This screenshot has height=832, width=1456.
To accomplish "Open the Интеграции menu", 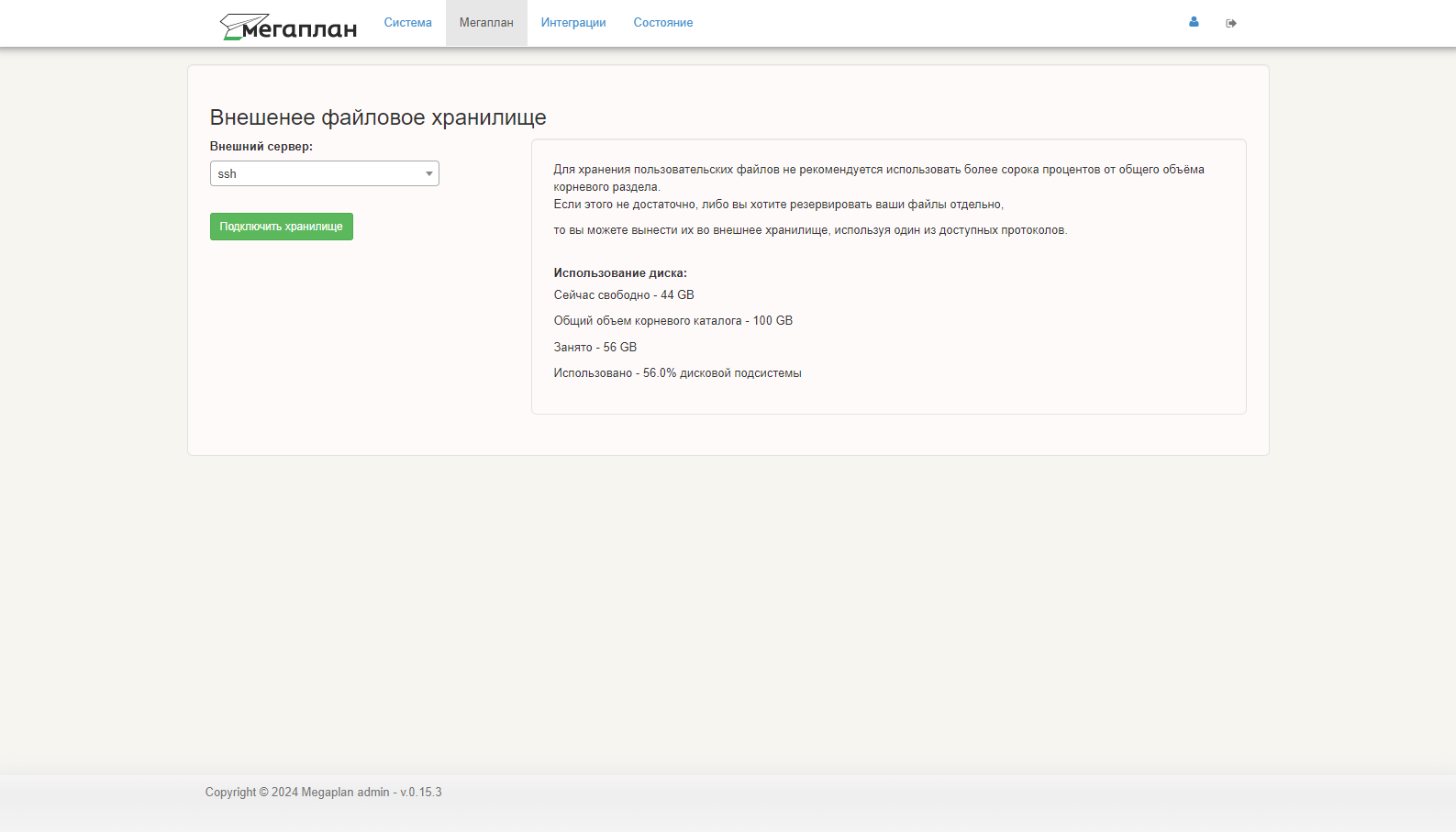I will (x=573, y=23).
